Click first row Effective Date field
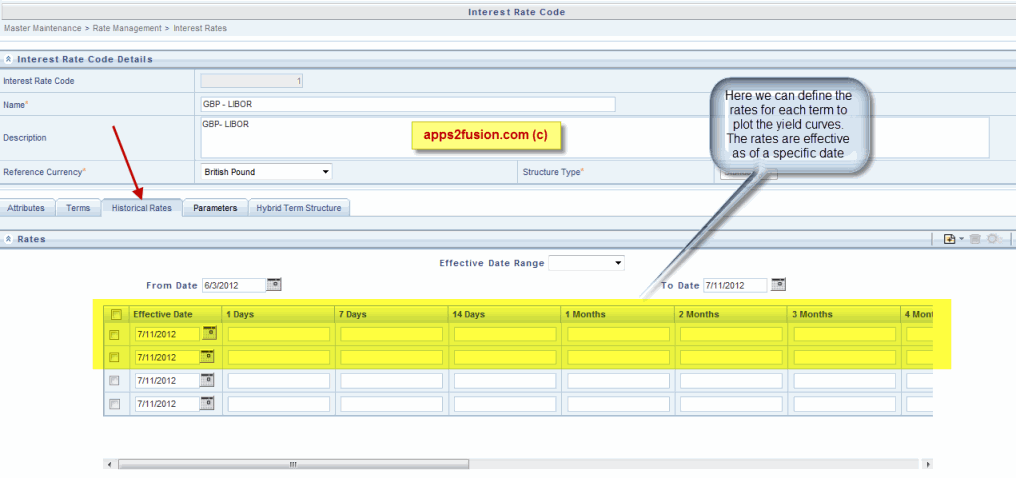 click(167, 334)
